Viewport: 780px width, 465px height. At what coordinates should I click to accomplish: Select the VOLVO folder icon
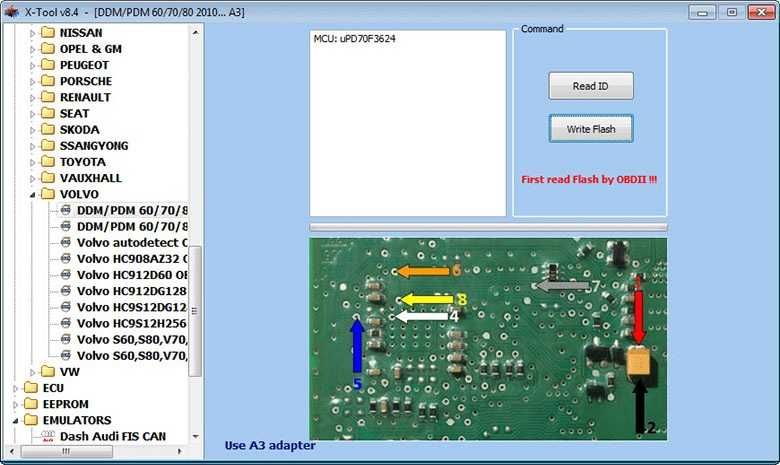click(48, 193)
